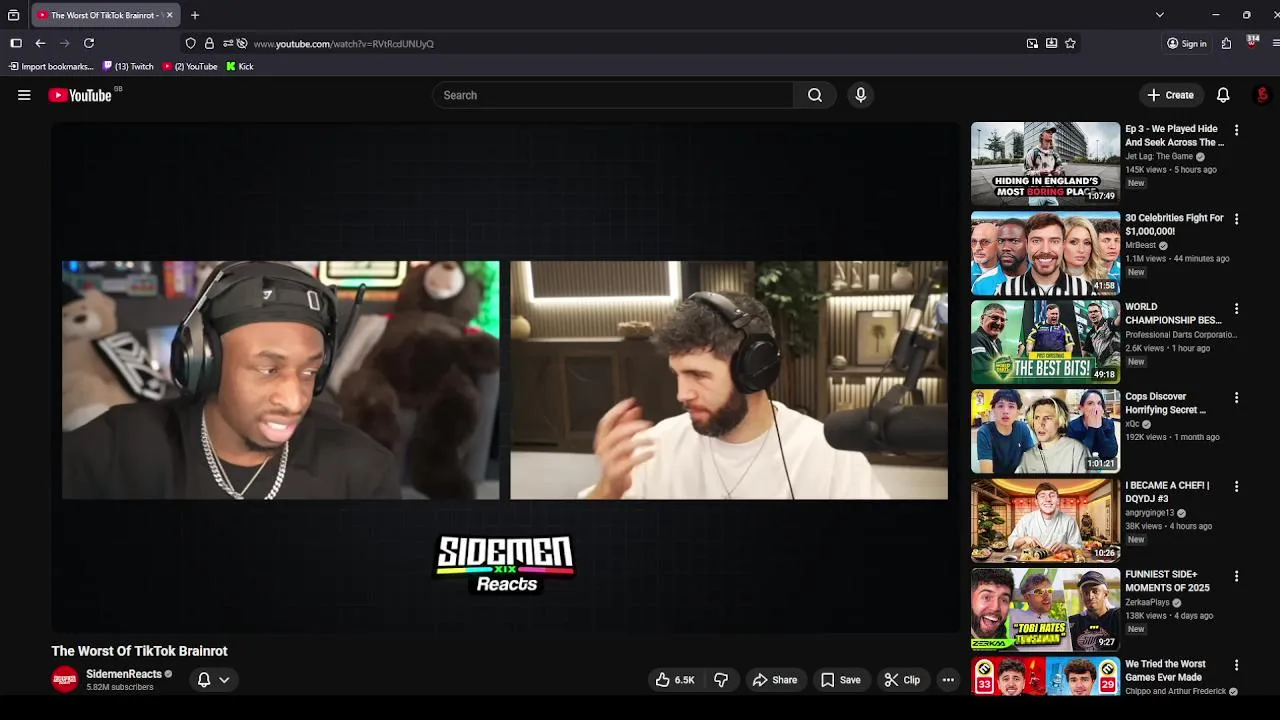Save the video to a playlist
Screen dimensions: 1280x720
tap(841, 680)
